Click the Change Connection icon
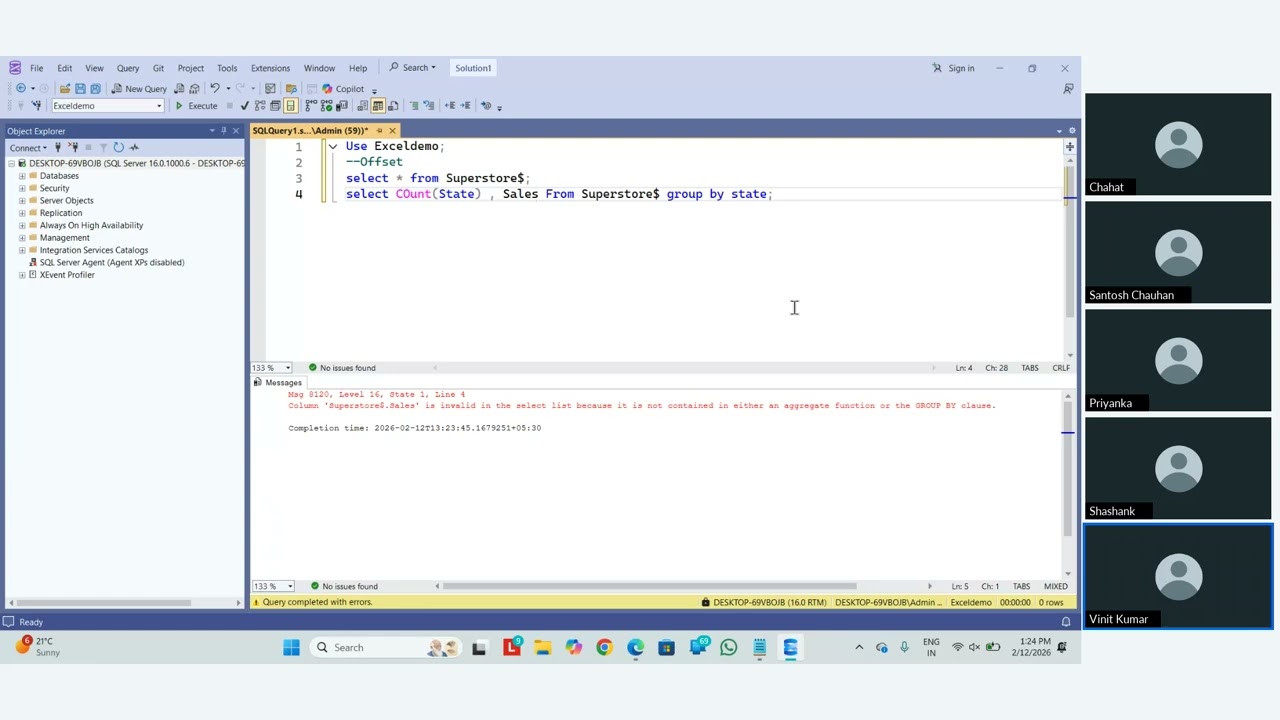This screenshot has width=1280, height=720. (x=37, y=105)
